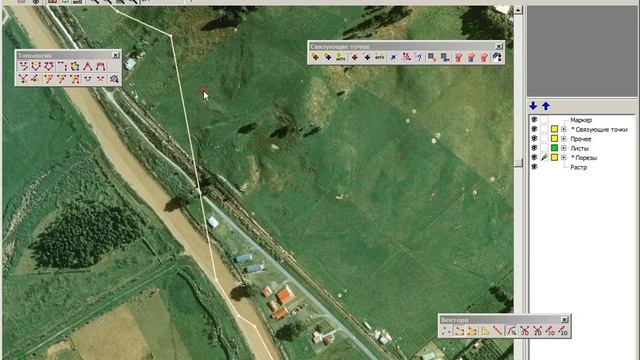Viewport: 640px width, 360px height.
Task: Toggle eye icon for Прочее layer
Action: coord(534,138)
